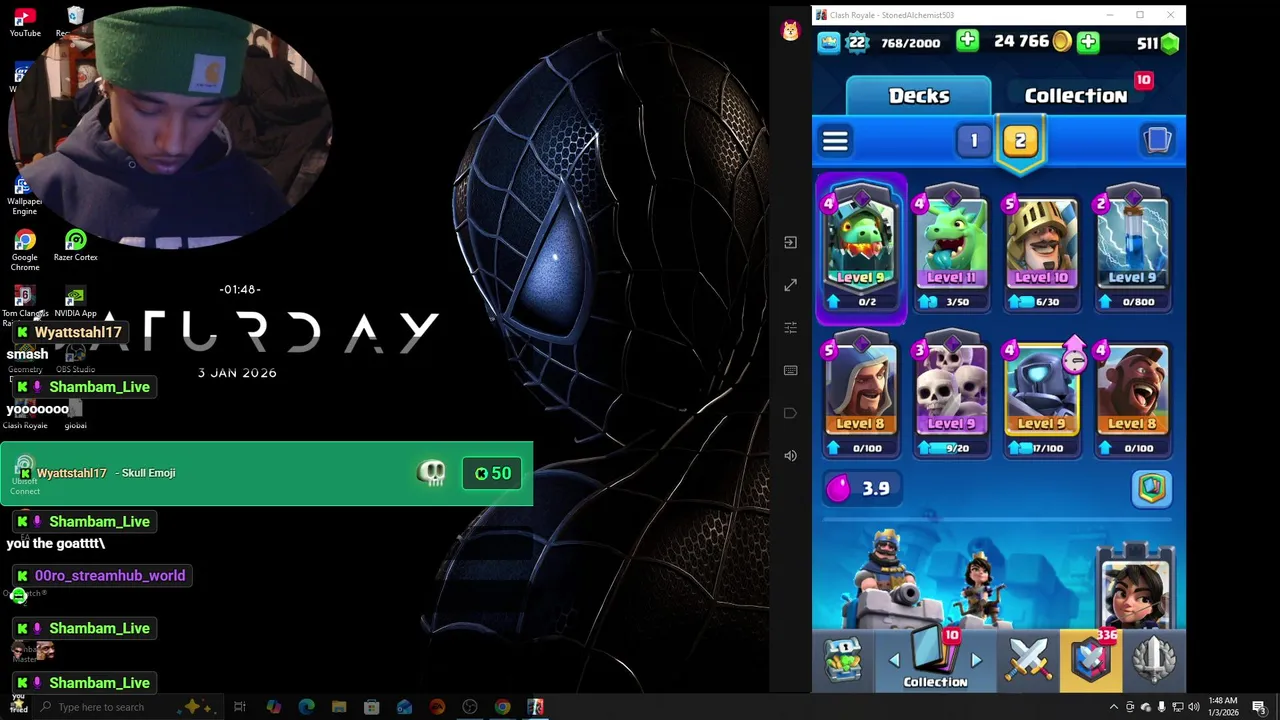Select the Wizard Level 8 card
This screenshot has width=1280, height=720.
tap(860, 396)
